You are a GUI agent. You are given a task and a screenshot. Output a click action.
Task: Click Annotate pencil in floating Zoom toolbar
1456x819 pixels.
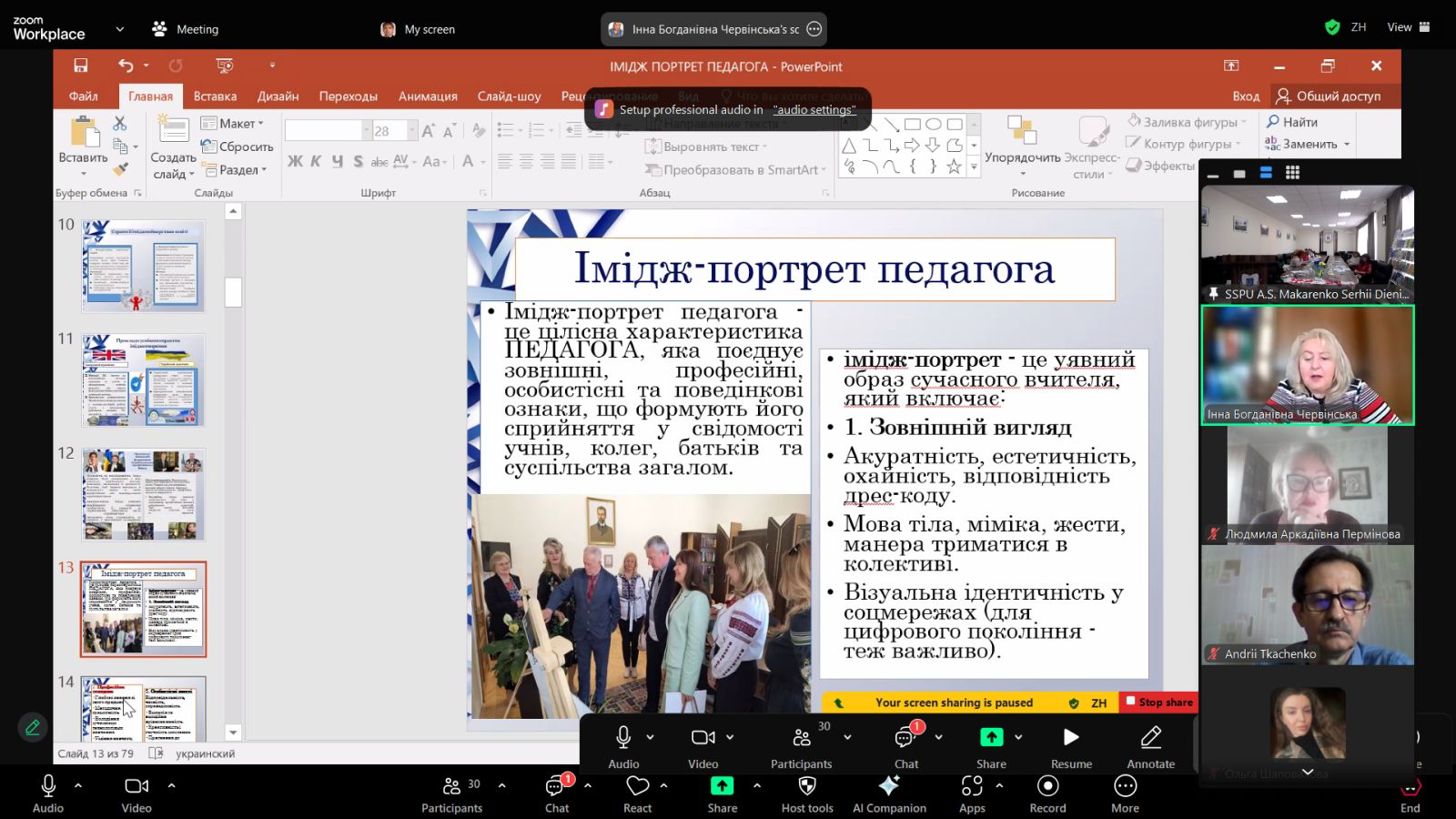pos(1151,736)
